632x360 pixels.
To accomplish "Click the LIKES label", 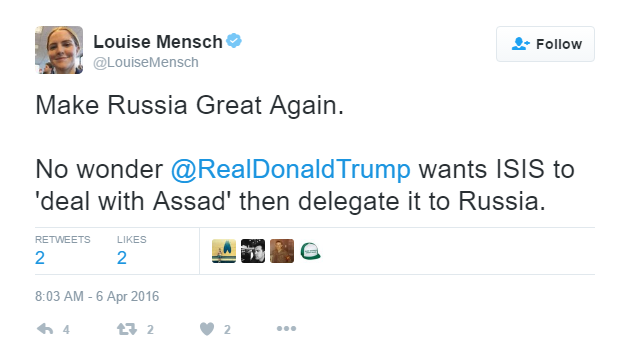I will [x=131, y=239].
